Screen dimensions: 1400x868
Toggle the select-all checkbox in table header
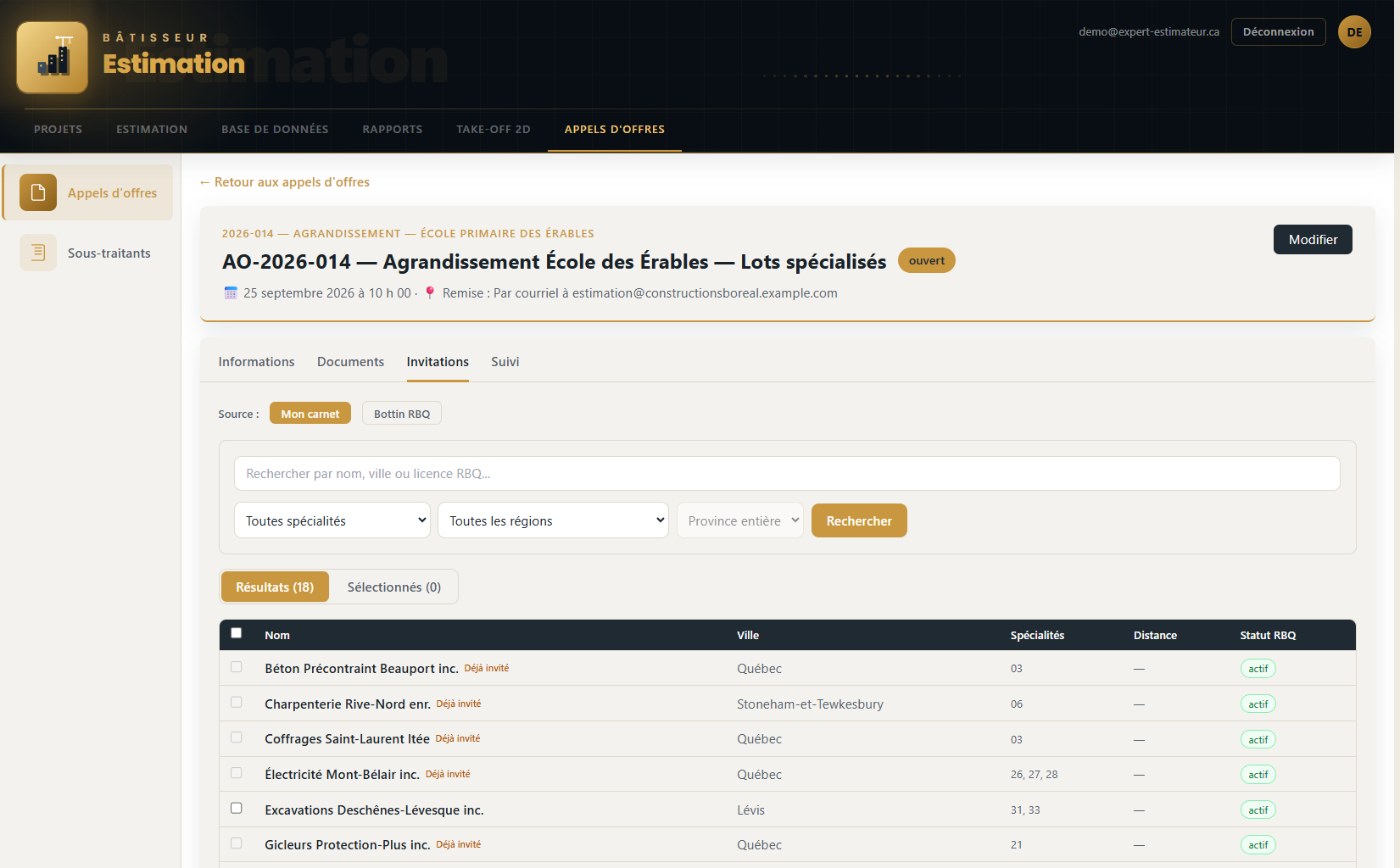pyautogui.click(x=236, y=633)
